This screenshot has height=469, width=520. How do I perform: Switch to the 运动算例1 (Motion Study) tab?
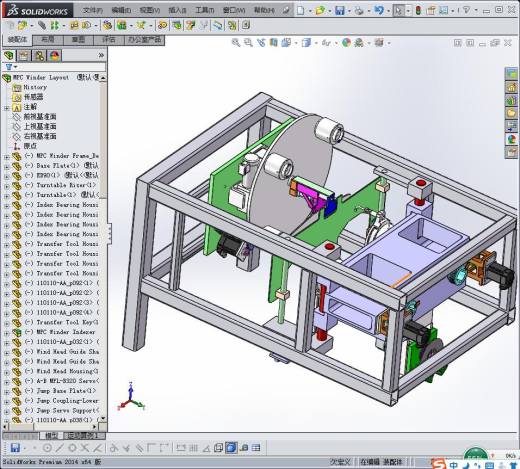(83, 436)
